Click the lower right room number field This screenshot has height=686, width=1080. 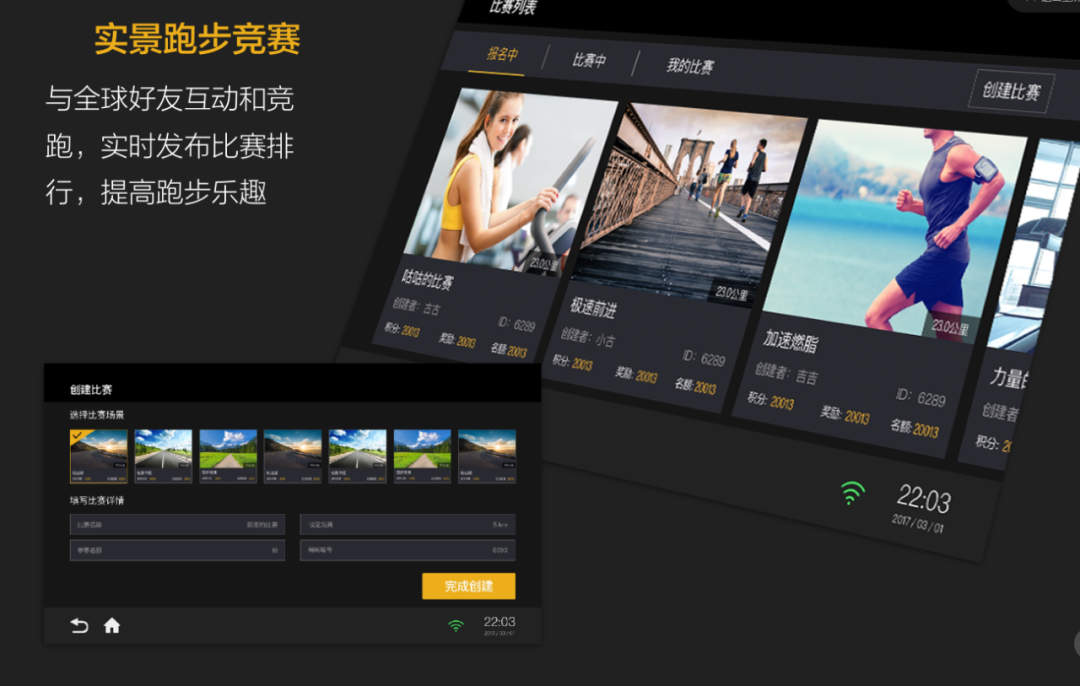[408, 550]
